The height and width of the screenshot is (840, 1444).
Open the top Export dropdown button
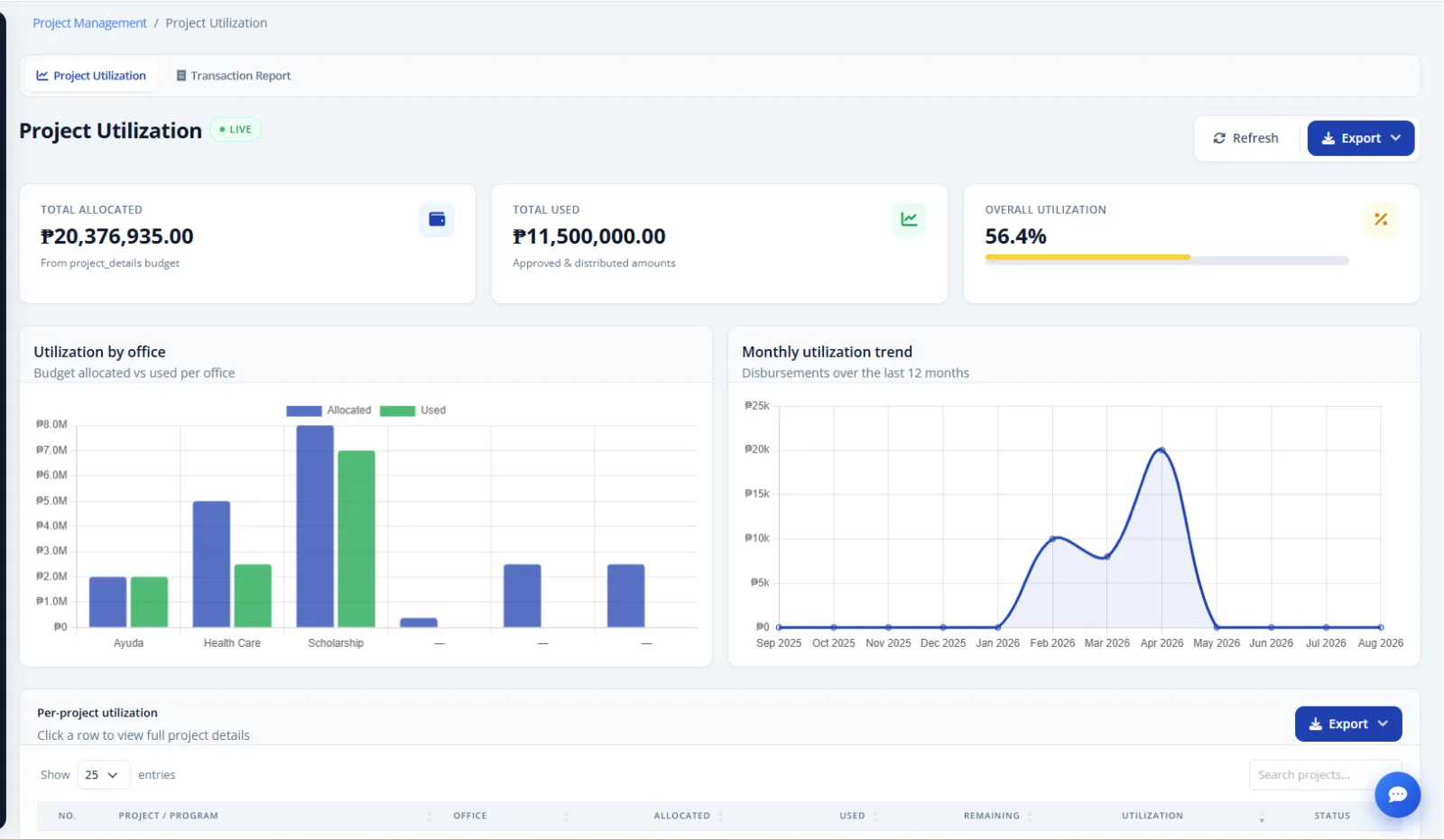coord(1361,138)
